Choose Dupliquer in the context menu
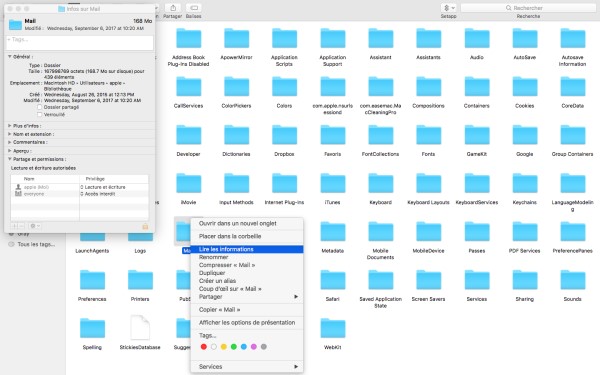Screen dimensions: 600x375 [247, 273]
